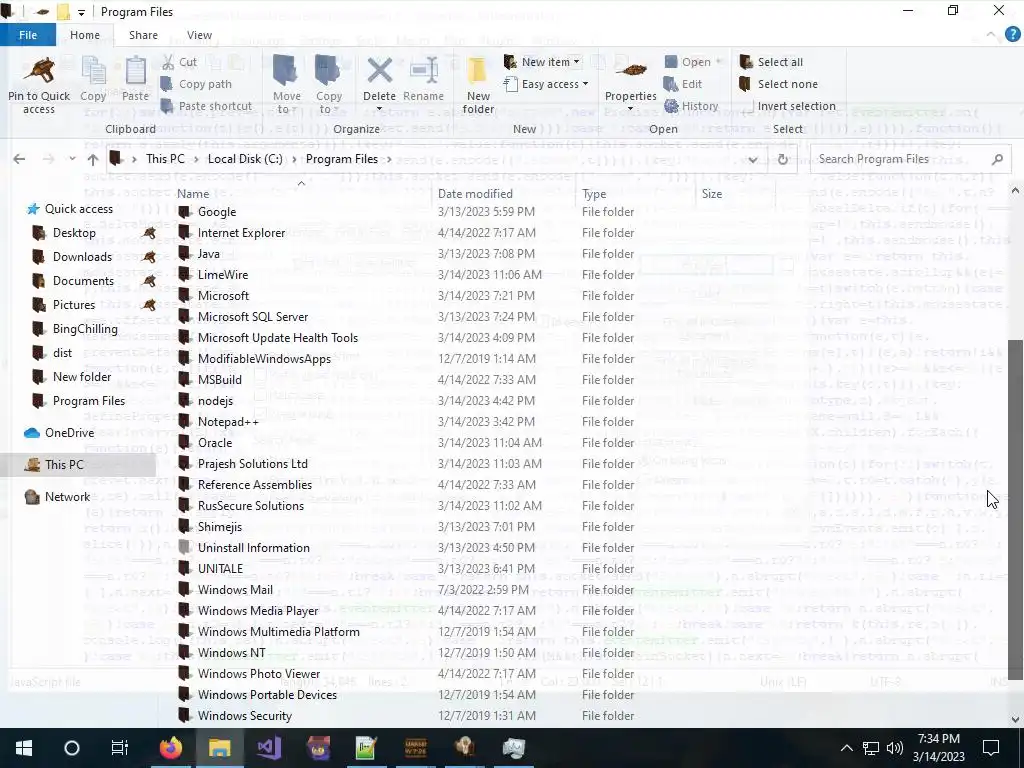1024x768 pixels.
Task: Click the Rename icon
Action: click(x=423, y=71)
